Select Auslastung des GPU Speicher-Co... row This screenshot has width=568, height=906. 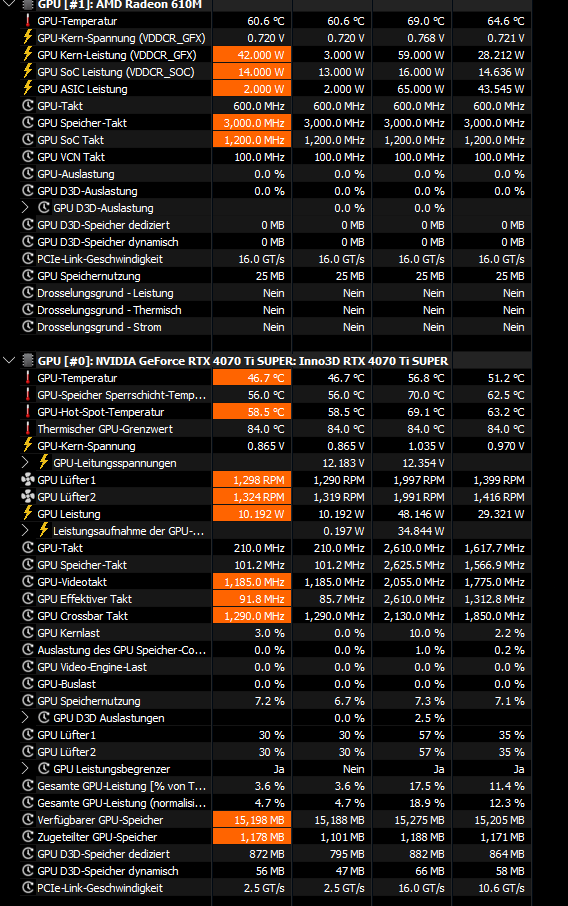pyautogui.click(x=275, y=649)
